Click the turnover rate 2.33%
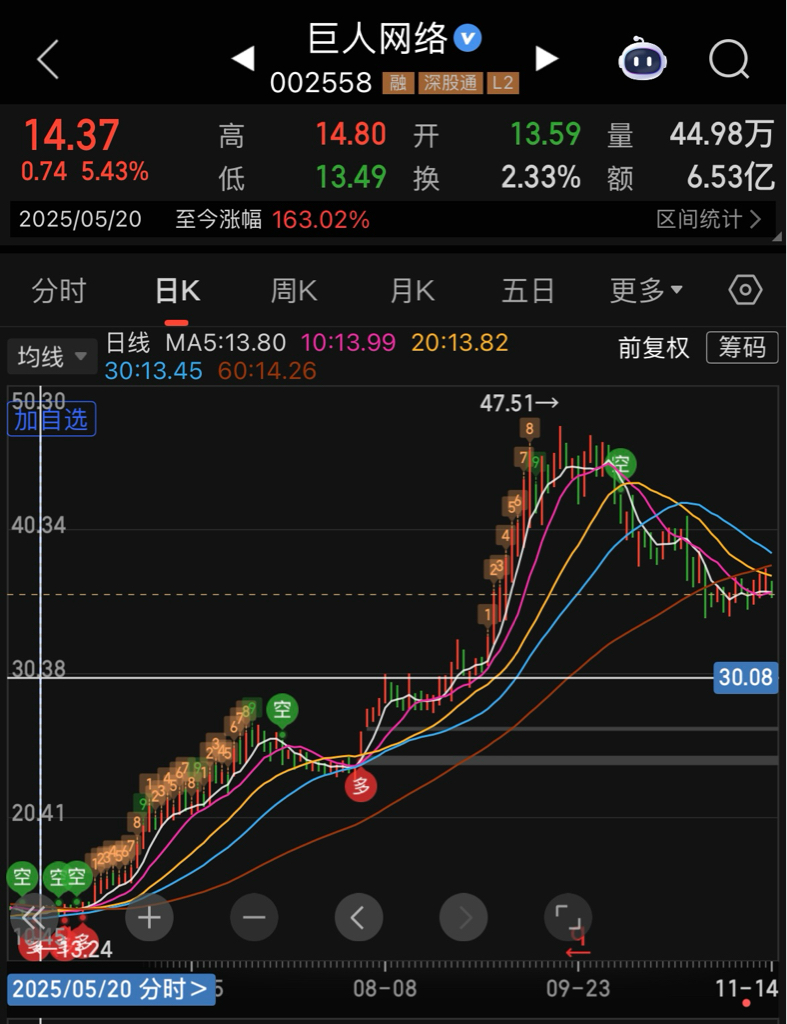This screenshot has width=787, height=1024. (541, 177)
